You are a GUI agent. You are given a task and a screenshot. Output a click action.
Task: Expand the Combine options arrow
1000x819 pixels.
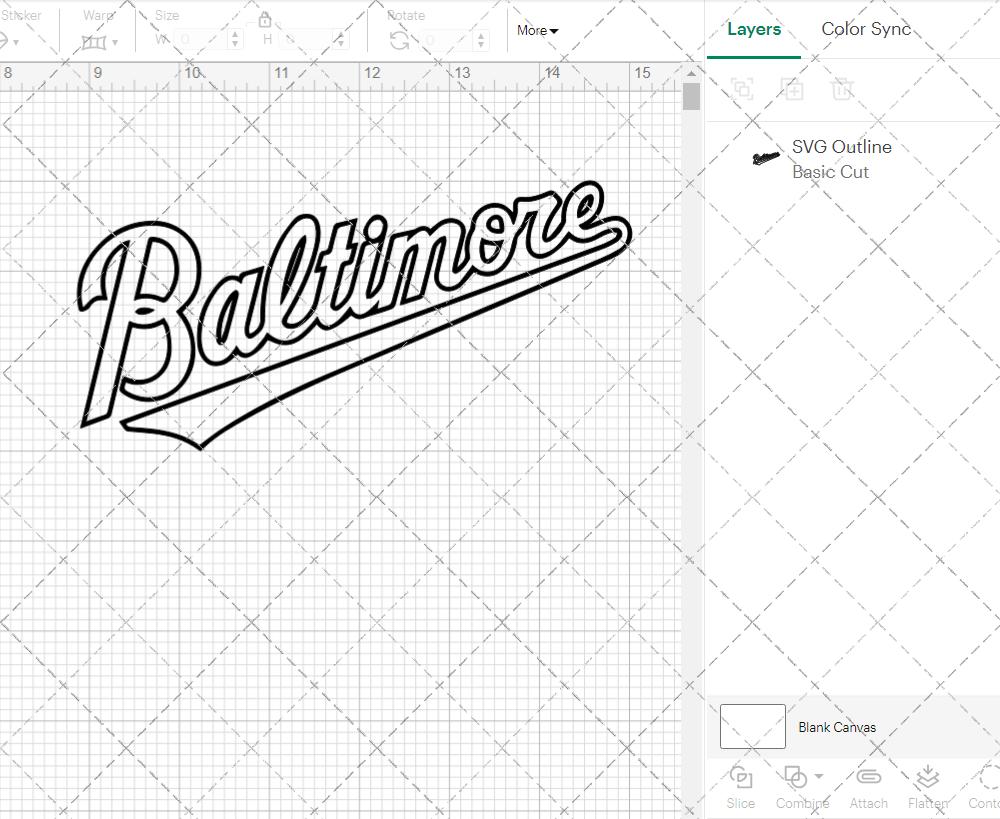click(x=816, y=778)
